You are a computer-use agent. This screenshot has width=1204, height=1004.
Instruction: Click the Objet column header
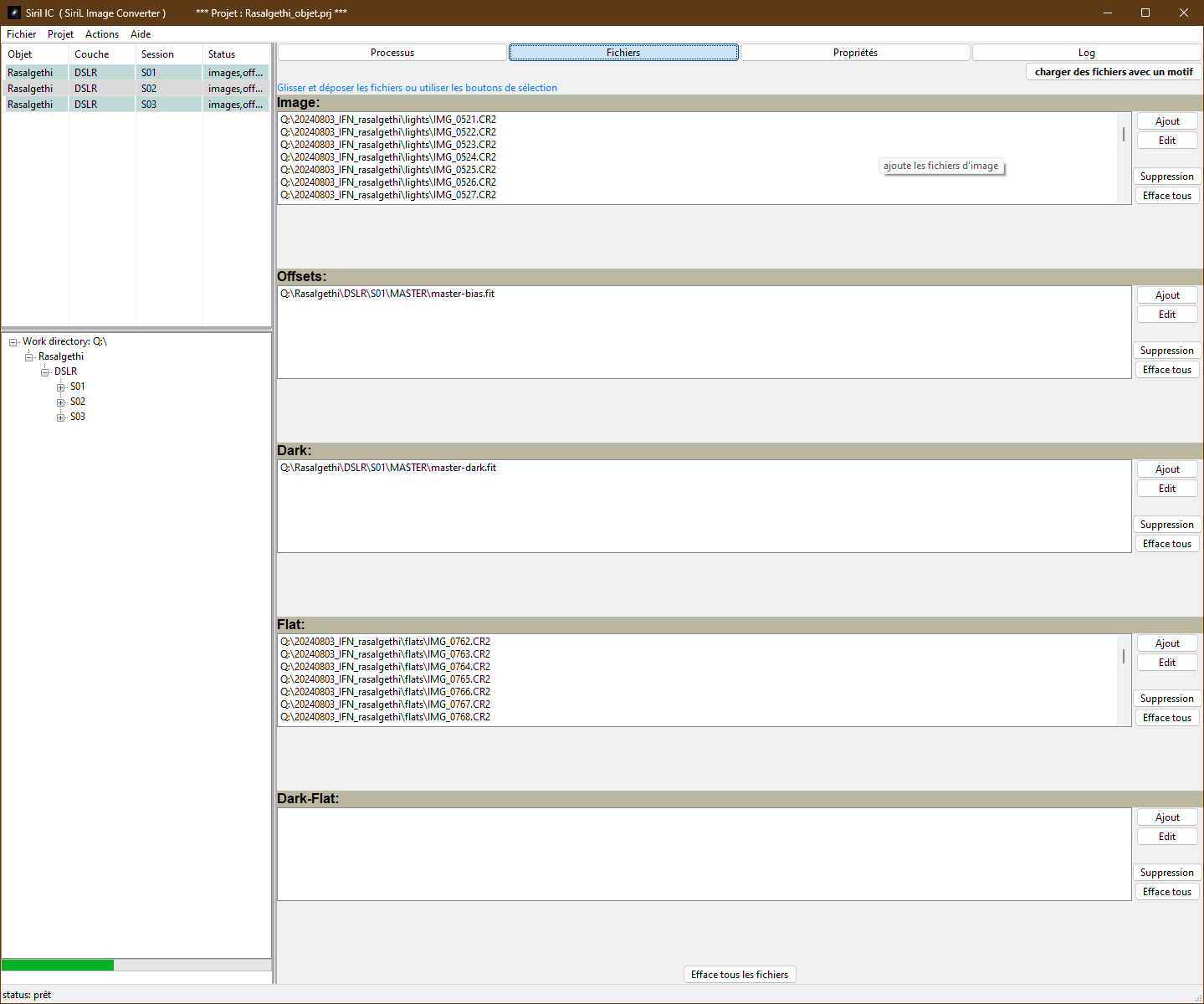(x=35, y=54)
